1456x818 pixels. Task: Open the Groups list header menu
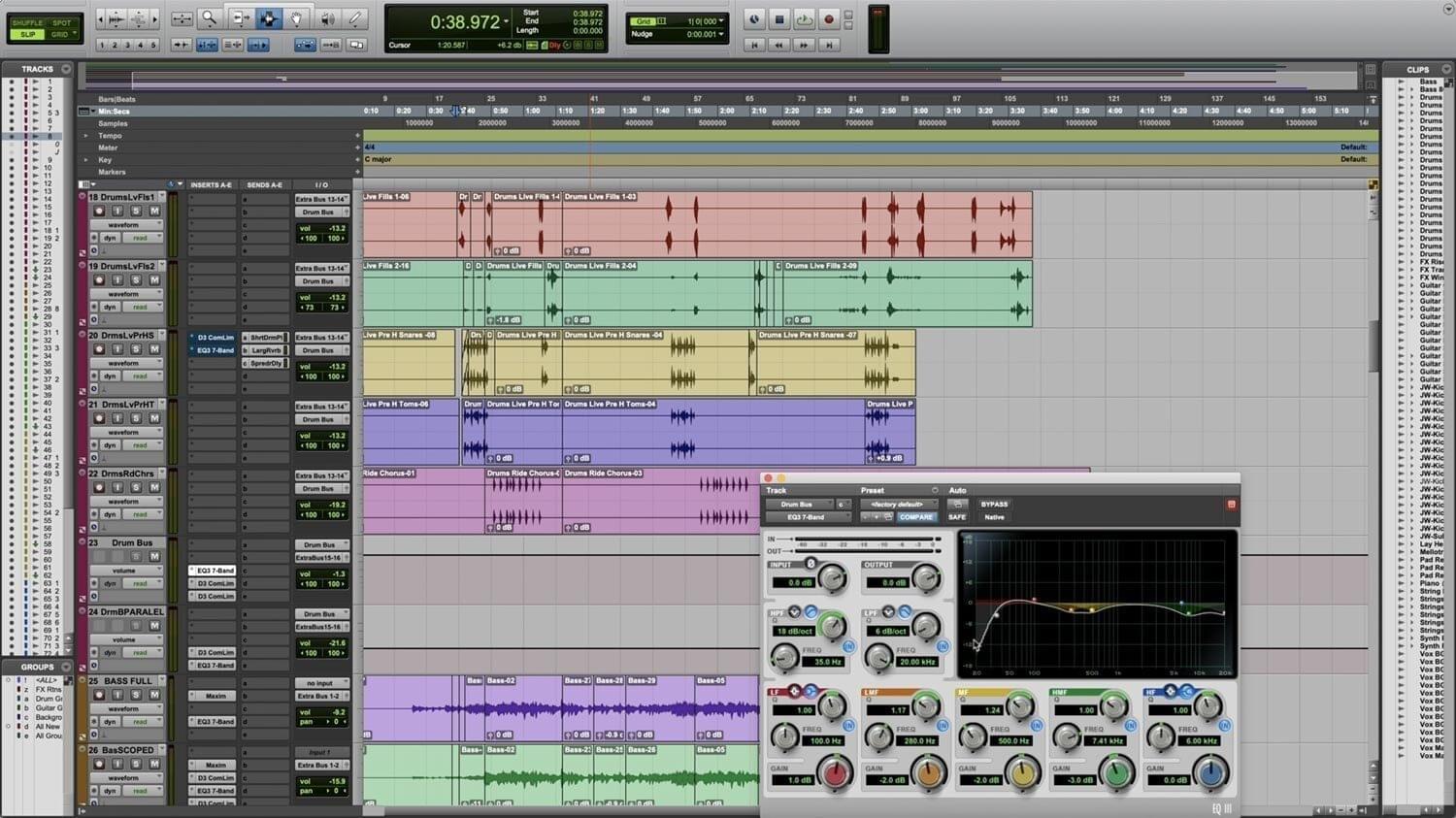pos(66,668)
